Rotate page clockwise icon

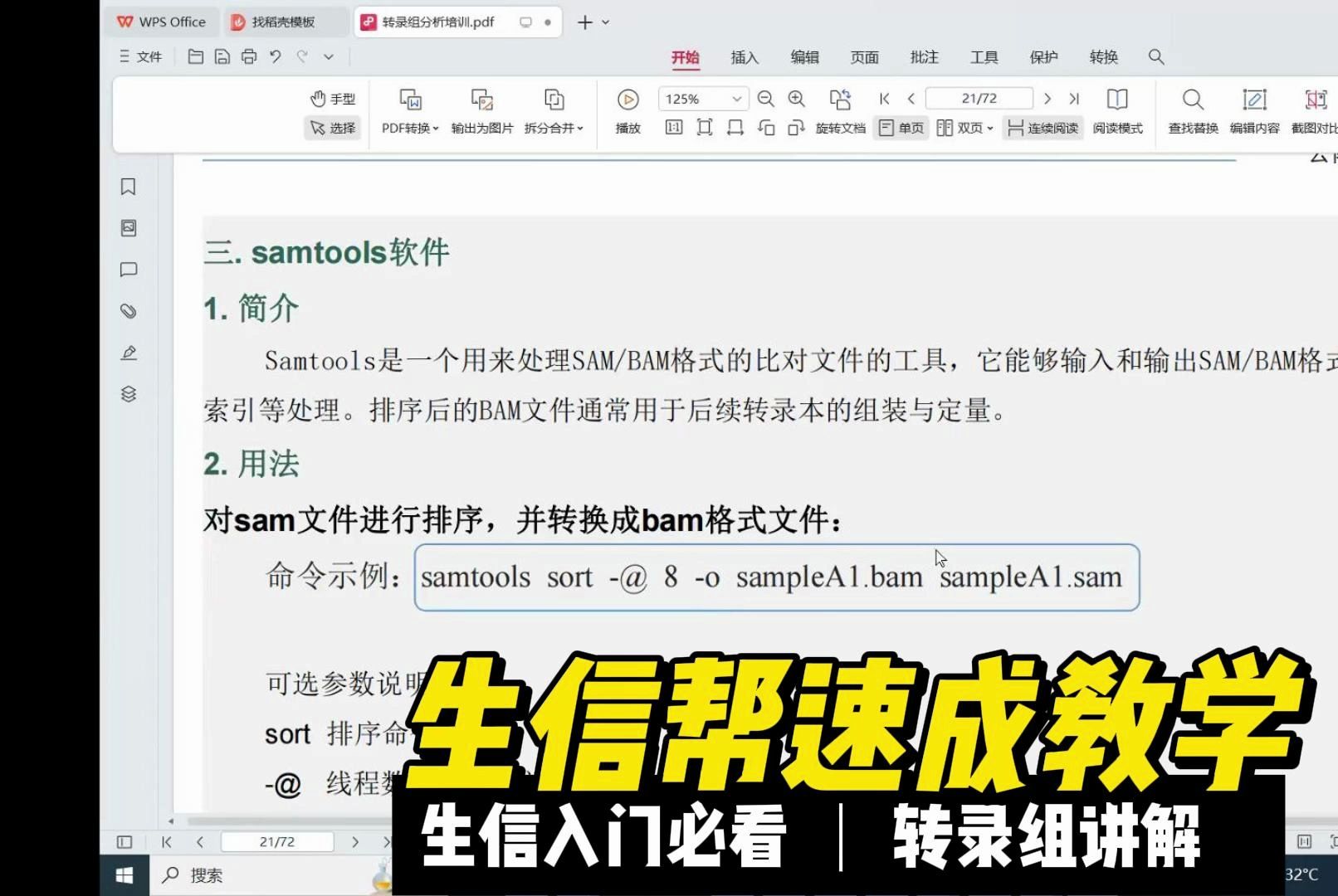point(796,128)
